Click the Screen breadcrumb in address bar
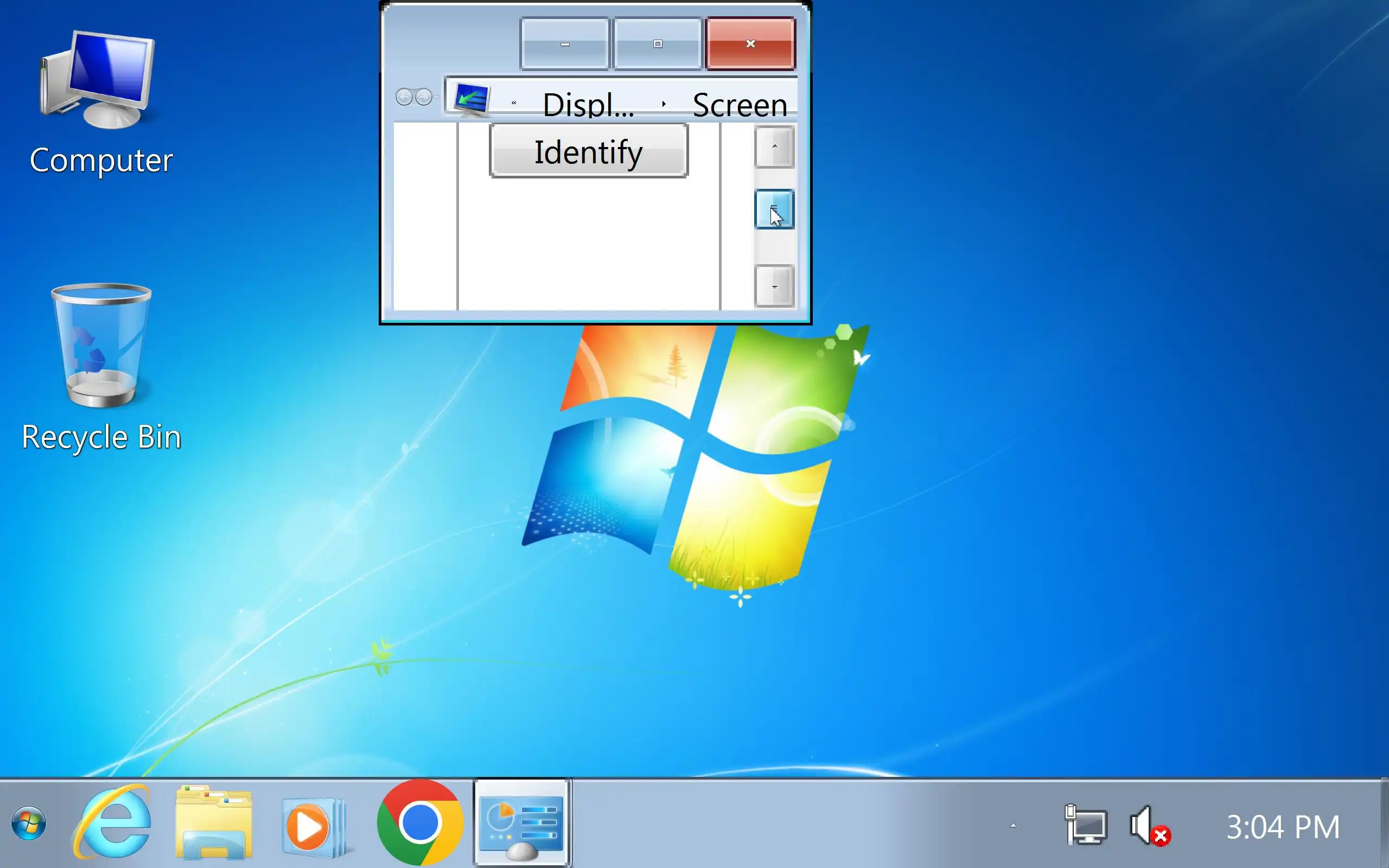Viewport: 1389px width, 868px height. [x=740, y=105]
